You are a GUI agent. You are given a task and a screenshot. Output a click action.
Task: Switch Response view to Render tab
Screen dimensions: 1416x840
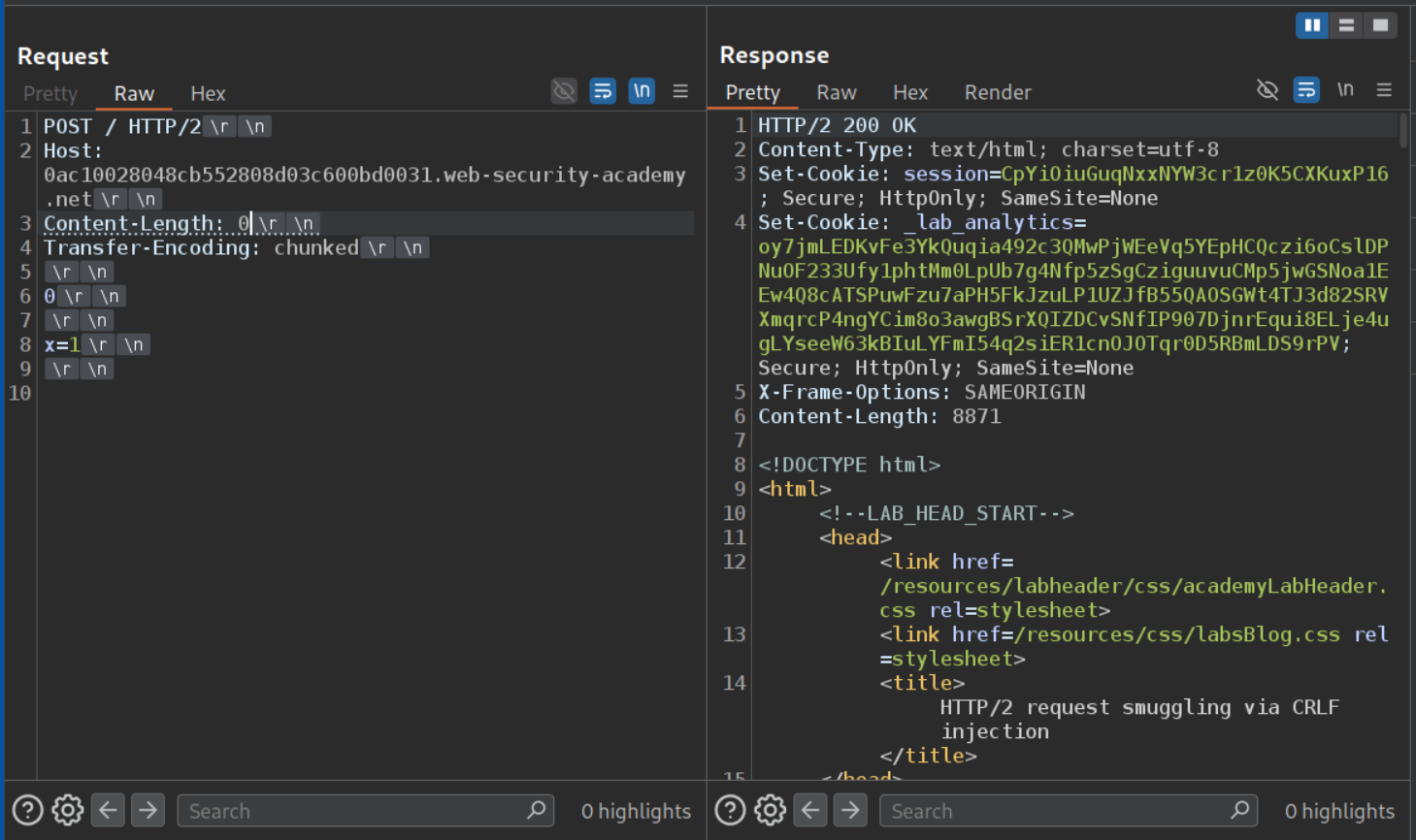coord(997,92)
